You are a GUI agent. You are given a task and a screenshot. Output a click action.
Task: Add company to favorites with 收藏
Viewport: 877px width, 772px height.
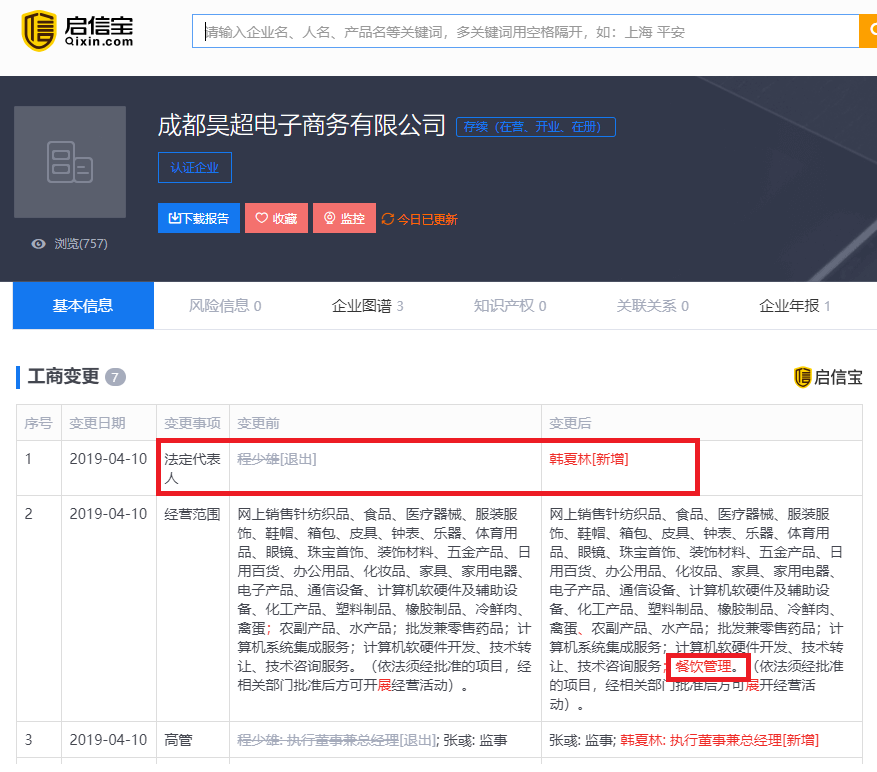276,218
